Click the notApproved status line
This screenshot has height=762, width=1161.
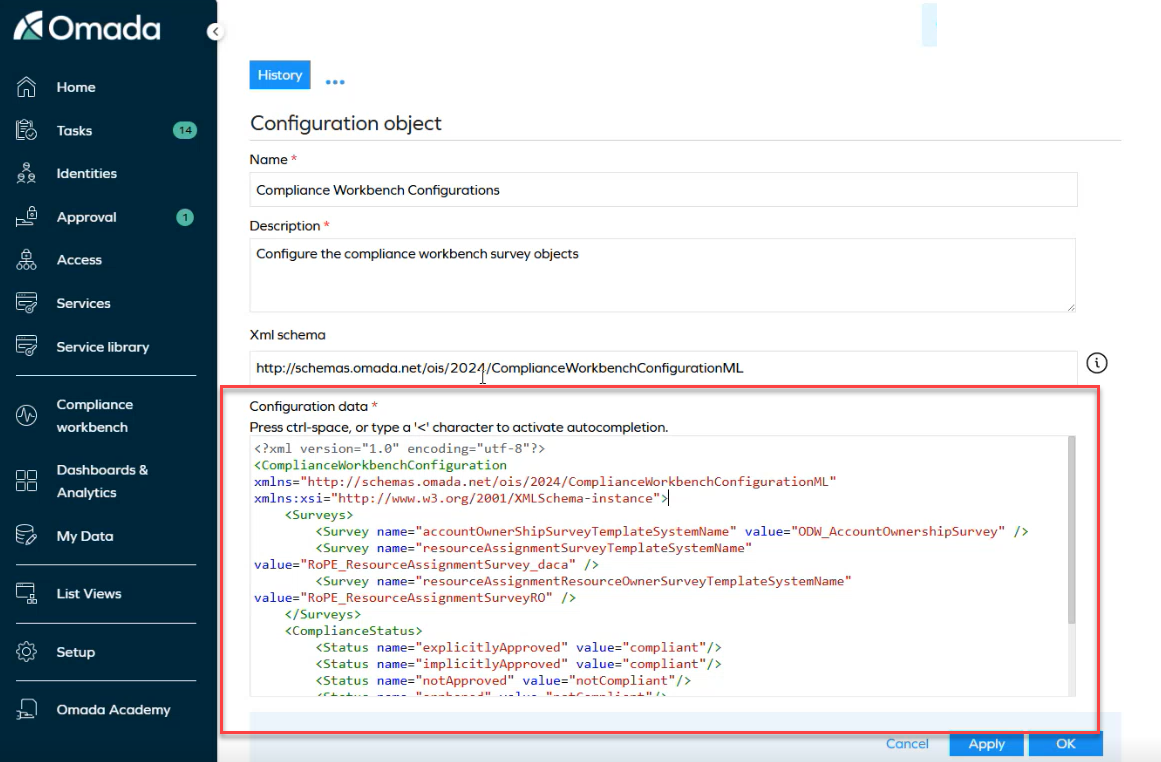click(503, 681)
